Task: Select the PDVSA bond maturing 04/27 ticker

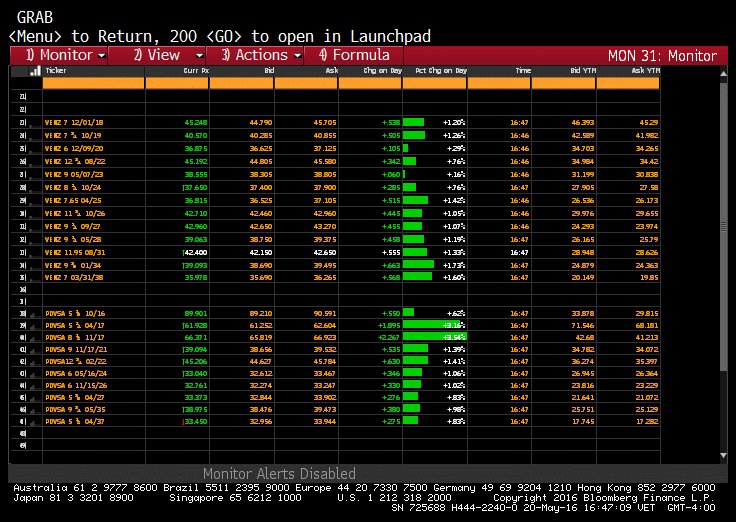Action: click(x=75, y=398)
